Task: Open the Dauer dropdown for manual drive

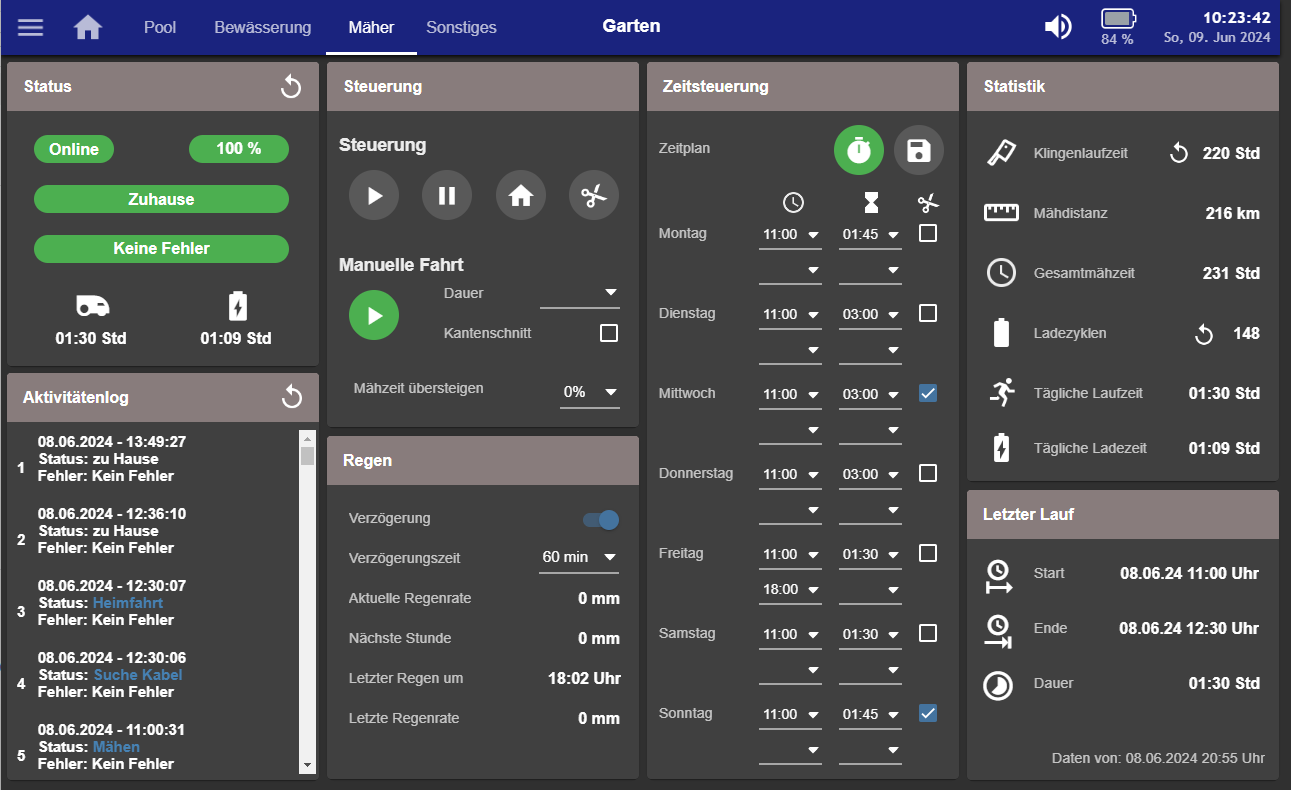Action: 580,293
